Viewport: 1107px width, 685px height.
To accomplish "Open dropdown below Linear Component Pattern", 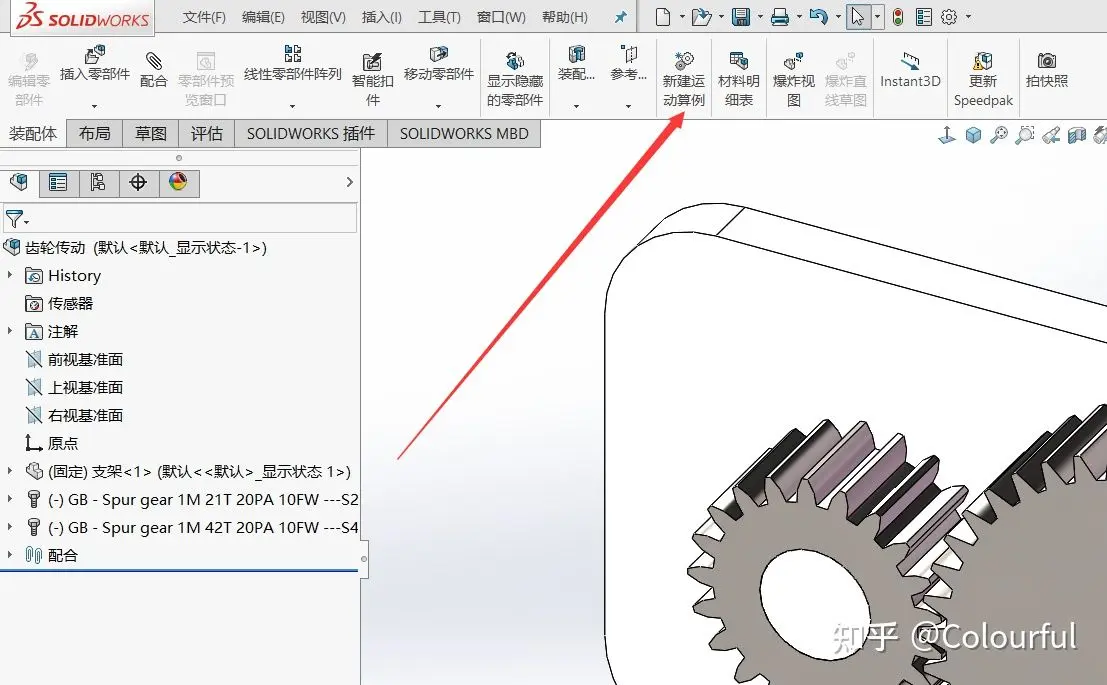I will 292,107.
